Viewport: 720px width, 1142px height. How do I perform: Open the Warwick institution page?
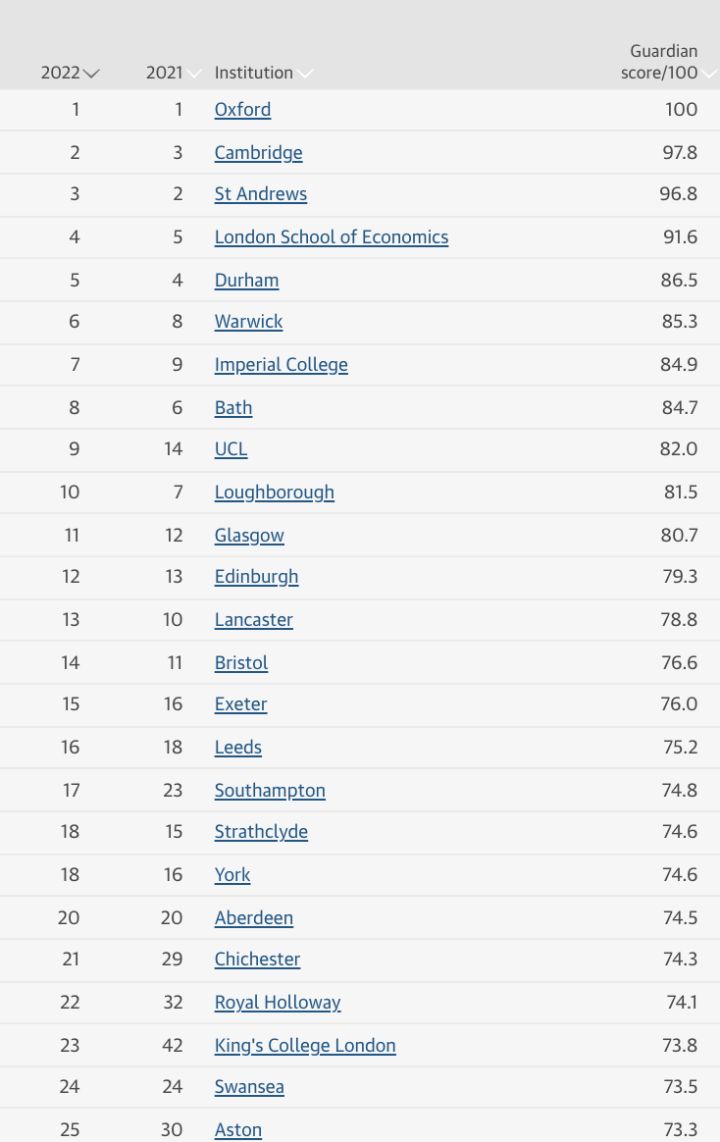pyautogui.click(x=248, y=322)
